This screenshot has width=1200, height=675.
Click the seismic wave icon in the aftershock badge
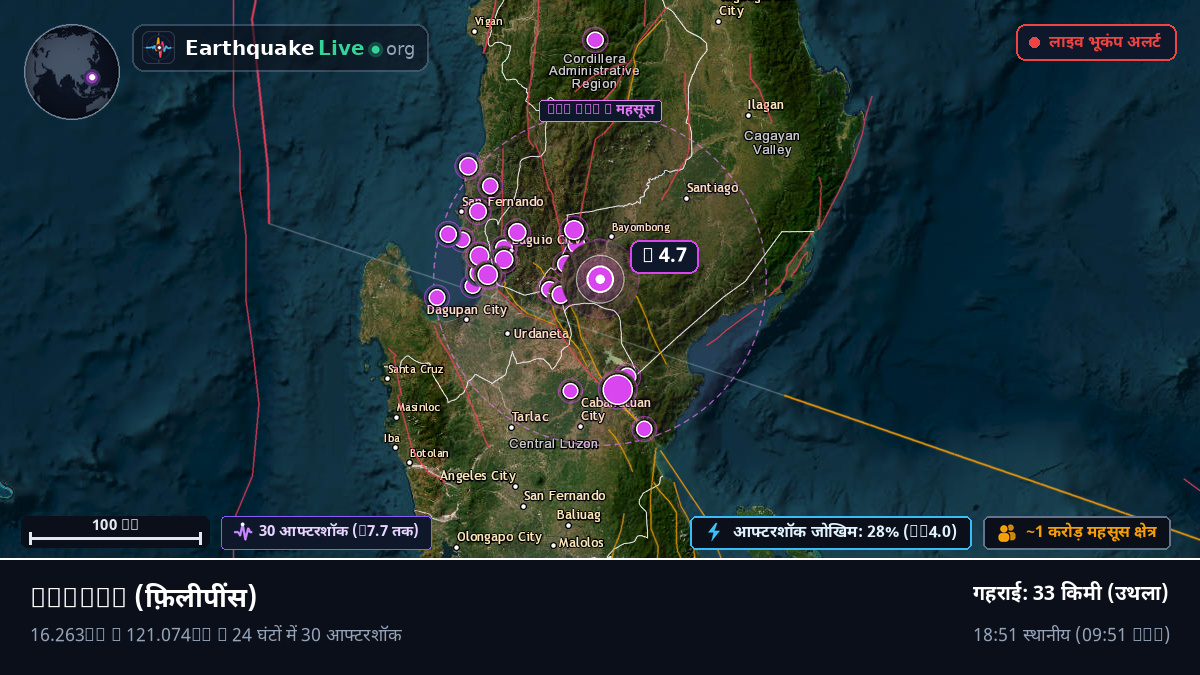[x=243, y=531]
